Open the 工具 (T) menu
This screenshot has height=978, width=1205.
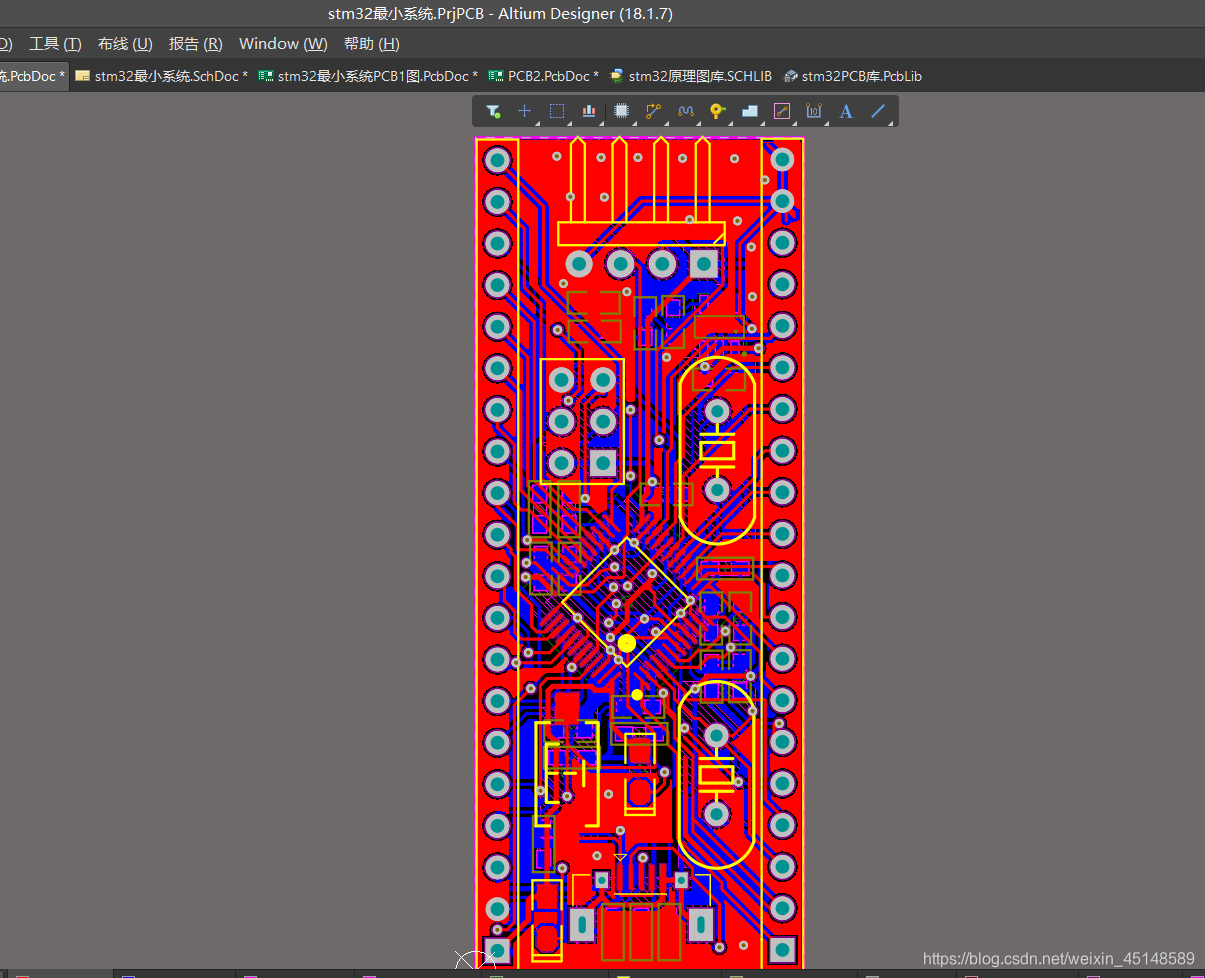(55, 44)
